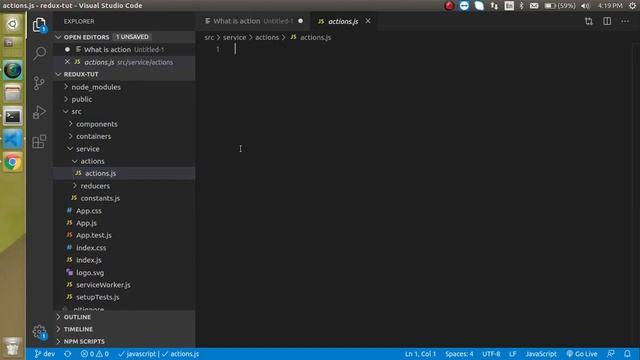Open actions.js in the file tree
The width and height of the screenshot is (640, 360).
coord(124,173)
